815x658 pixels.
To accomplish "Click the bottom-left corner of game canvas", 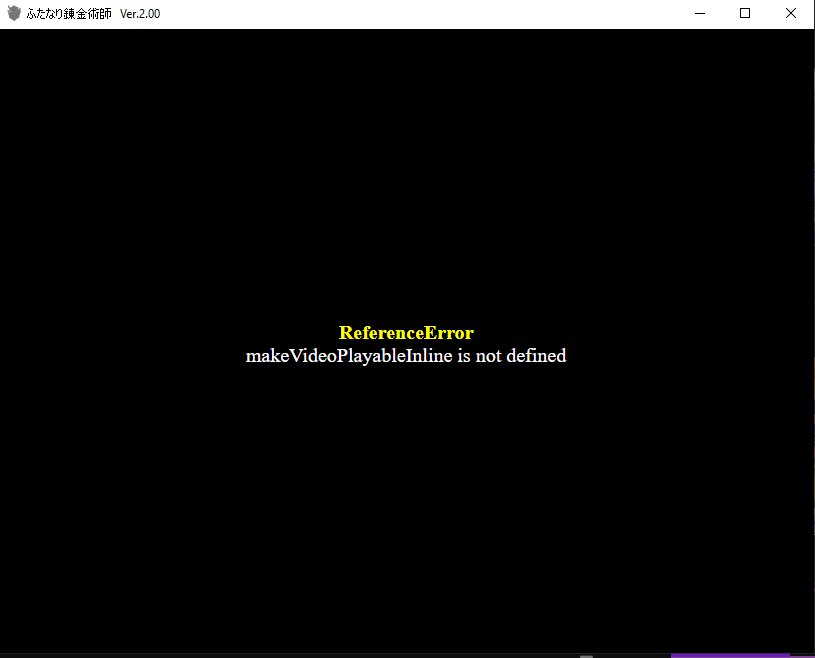I will click(4, 648).
